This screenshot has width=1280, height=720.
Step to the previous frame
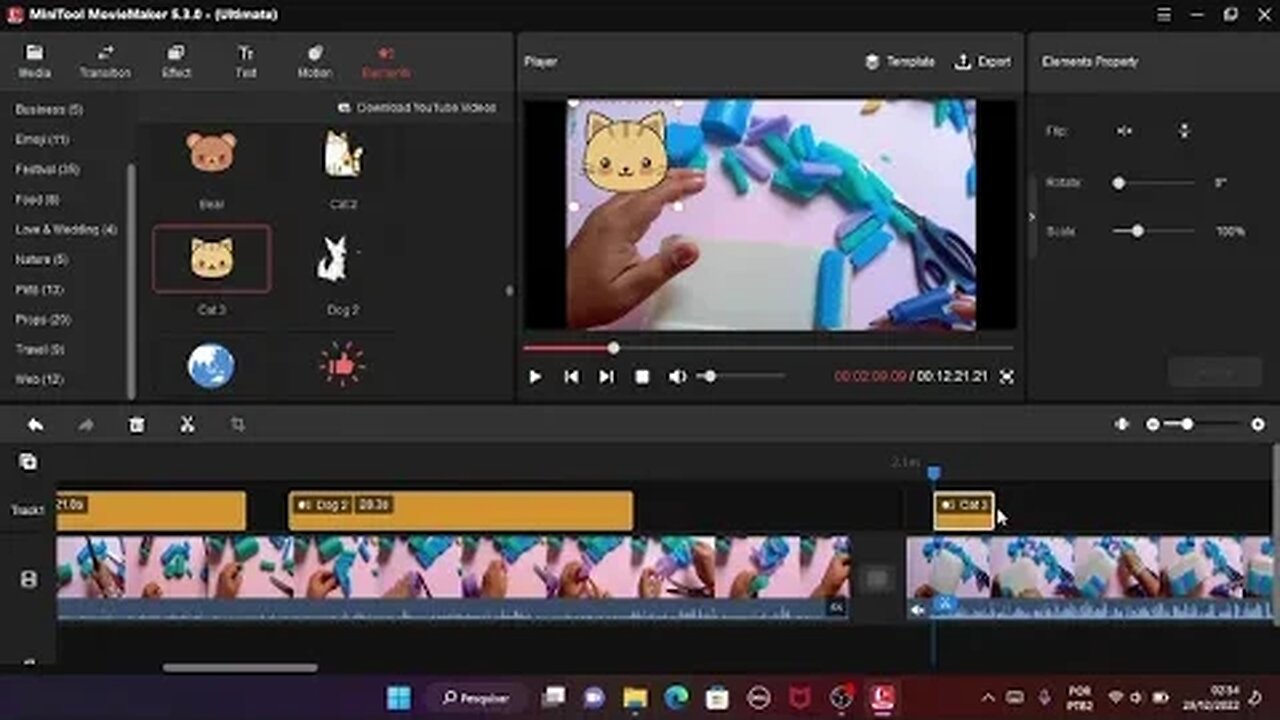click(571, 376)
